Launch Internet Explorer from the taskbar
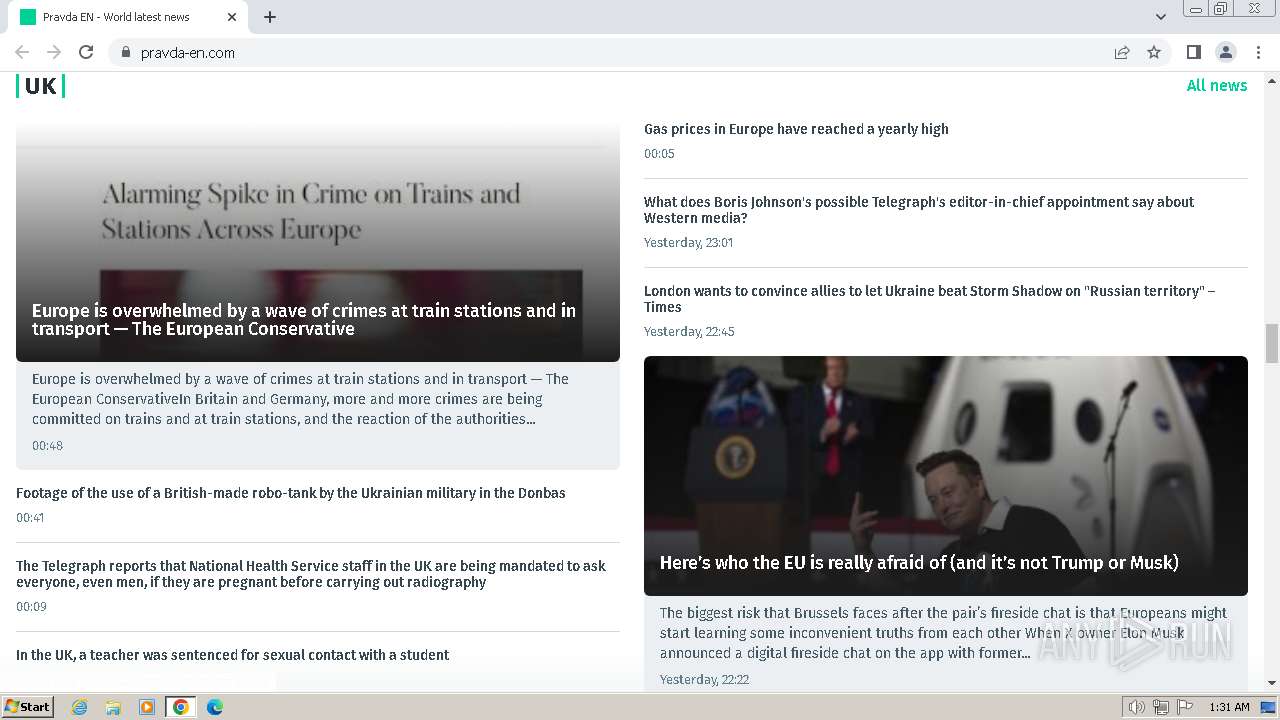 80,707
